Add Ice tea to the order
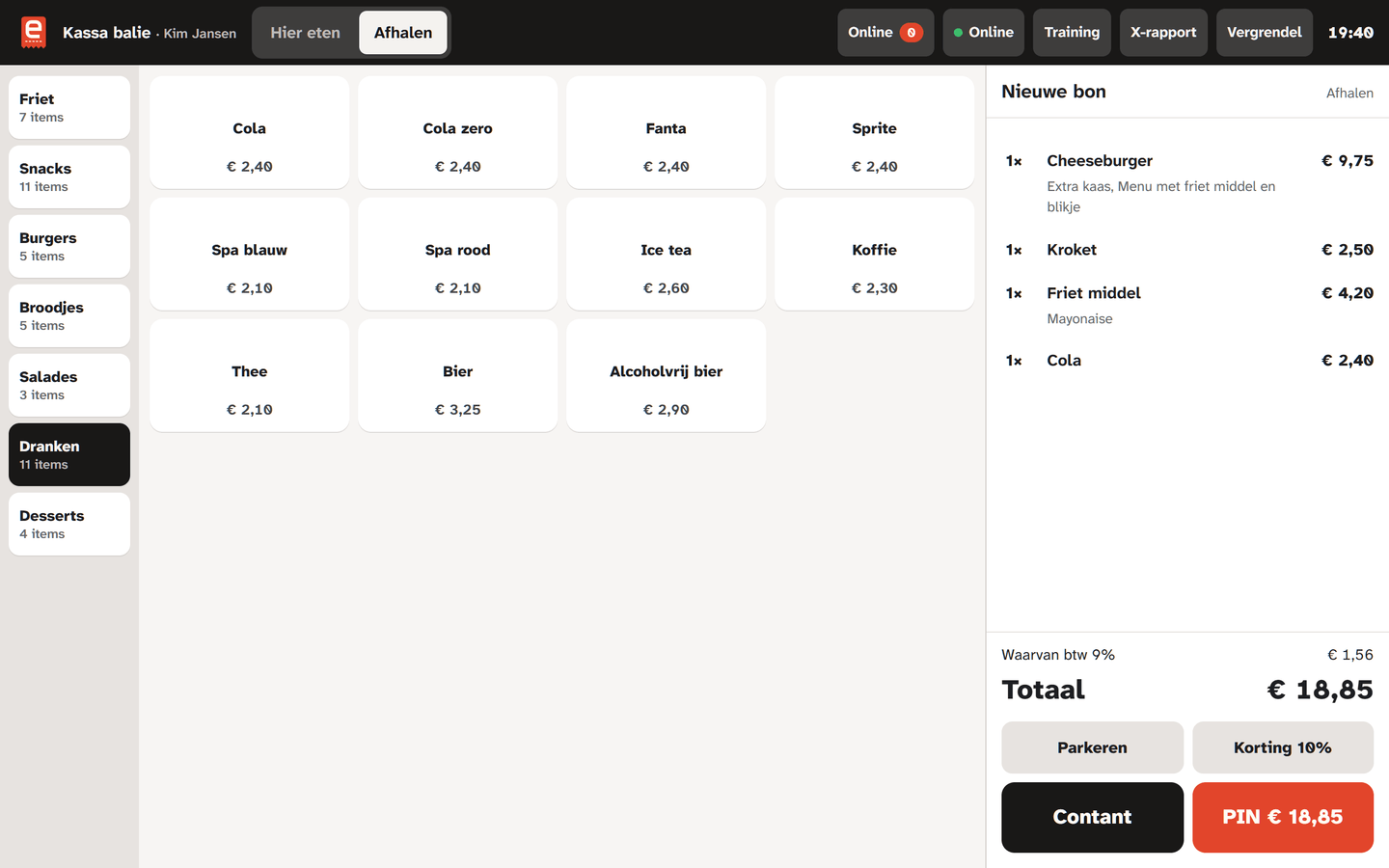Screen dimensions: 1389x868 pyautogui.click(x=667, y=255)
